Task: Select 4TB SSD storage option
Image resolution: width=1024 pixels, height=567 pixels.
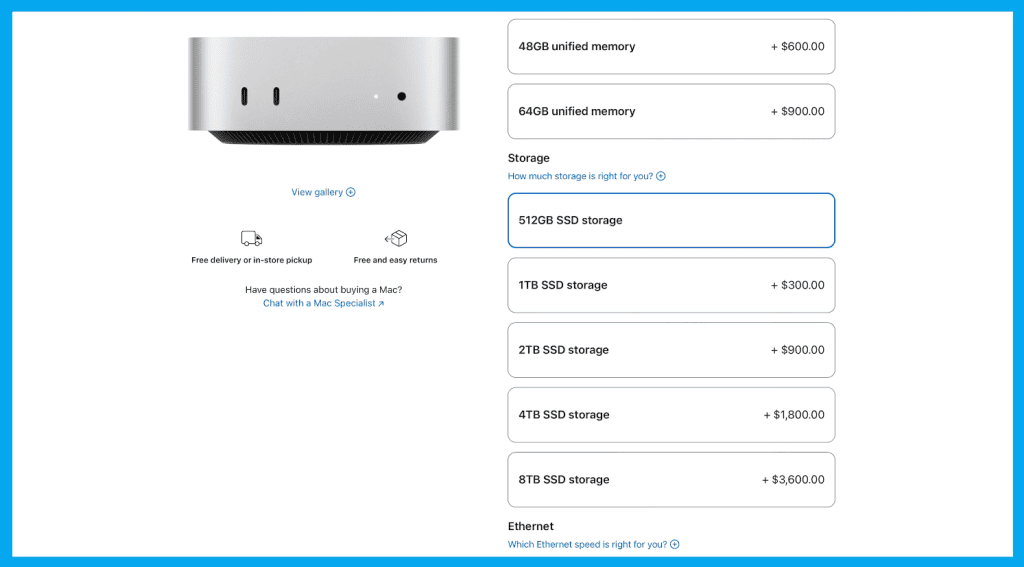Action: (671, 415)
